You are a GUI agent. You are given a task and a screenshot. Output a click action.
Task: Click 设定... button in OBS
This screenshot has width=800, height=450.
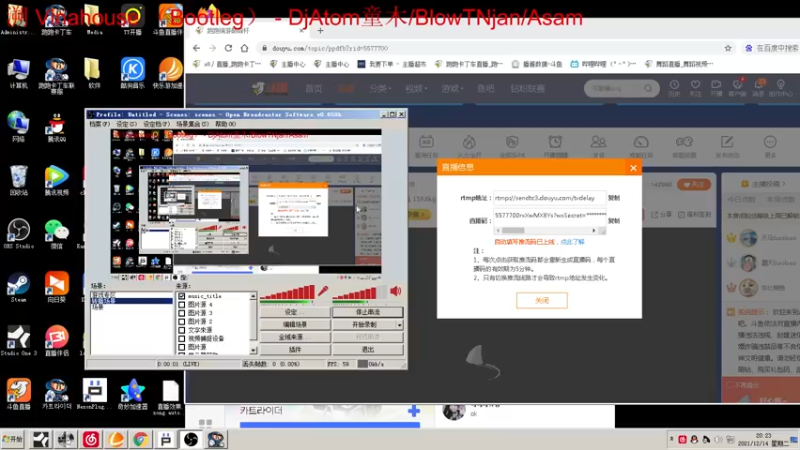tap(295, 312)
